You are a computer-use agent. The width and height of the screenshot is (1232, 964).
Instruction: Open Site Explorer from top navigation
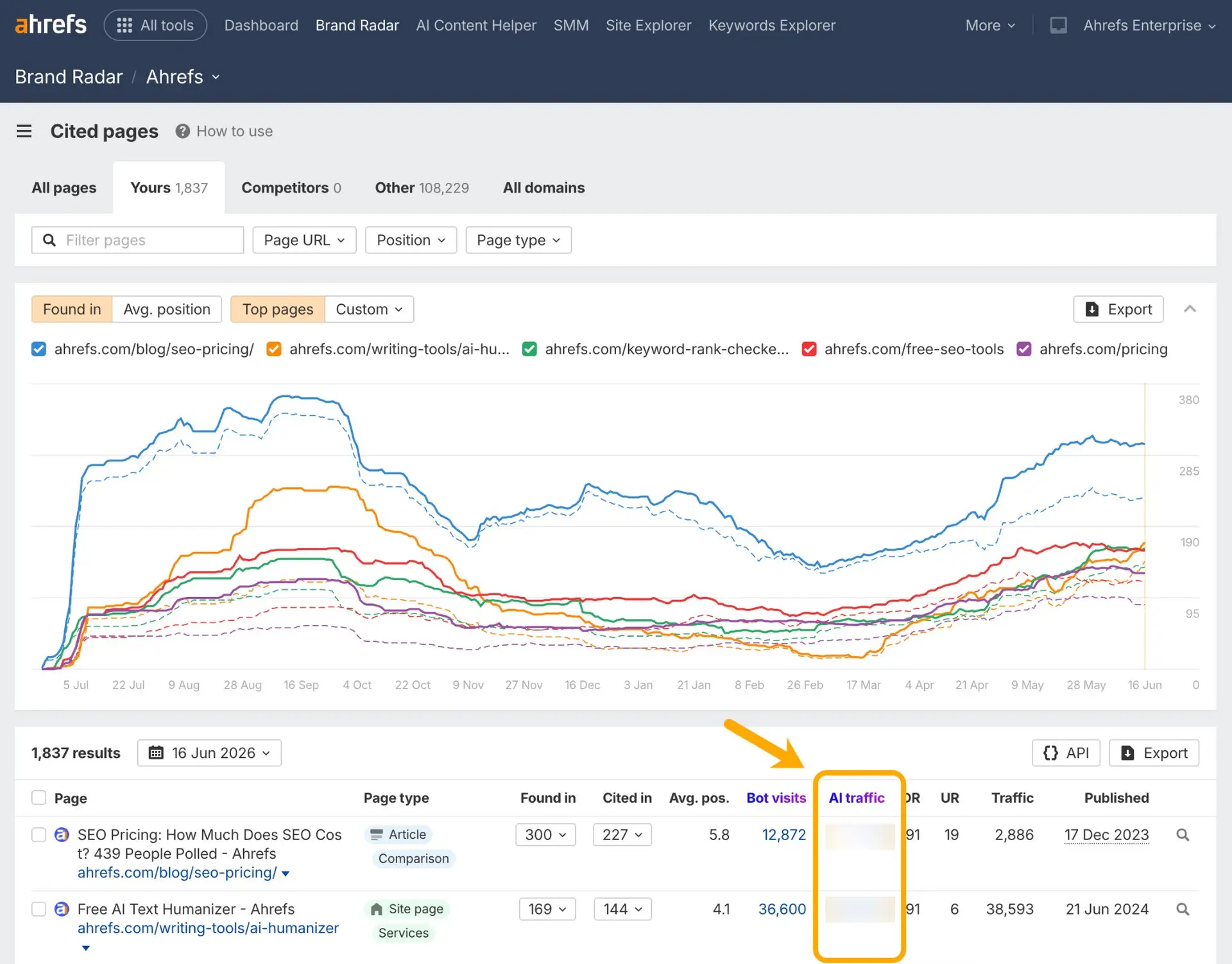pyautogui.click(x=648, y=25)
